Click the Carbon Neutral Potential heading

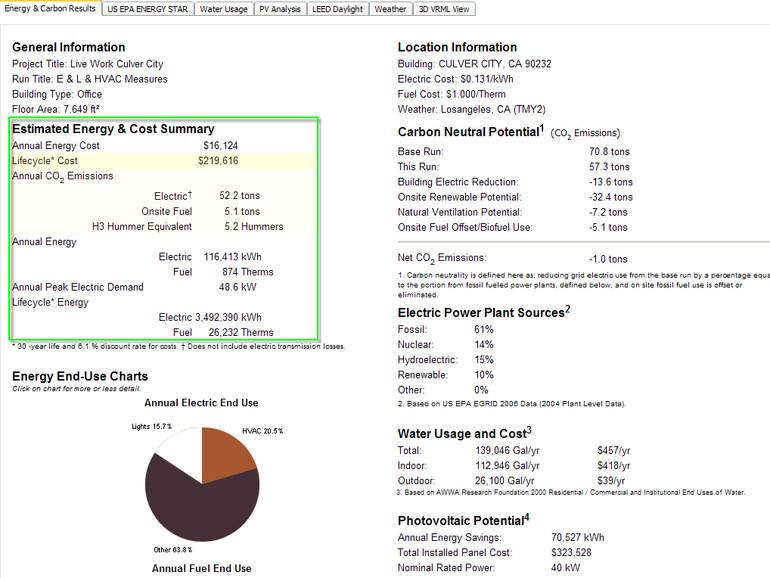point(471,132)
